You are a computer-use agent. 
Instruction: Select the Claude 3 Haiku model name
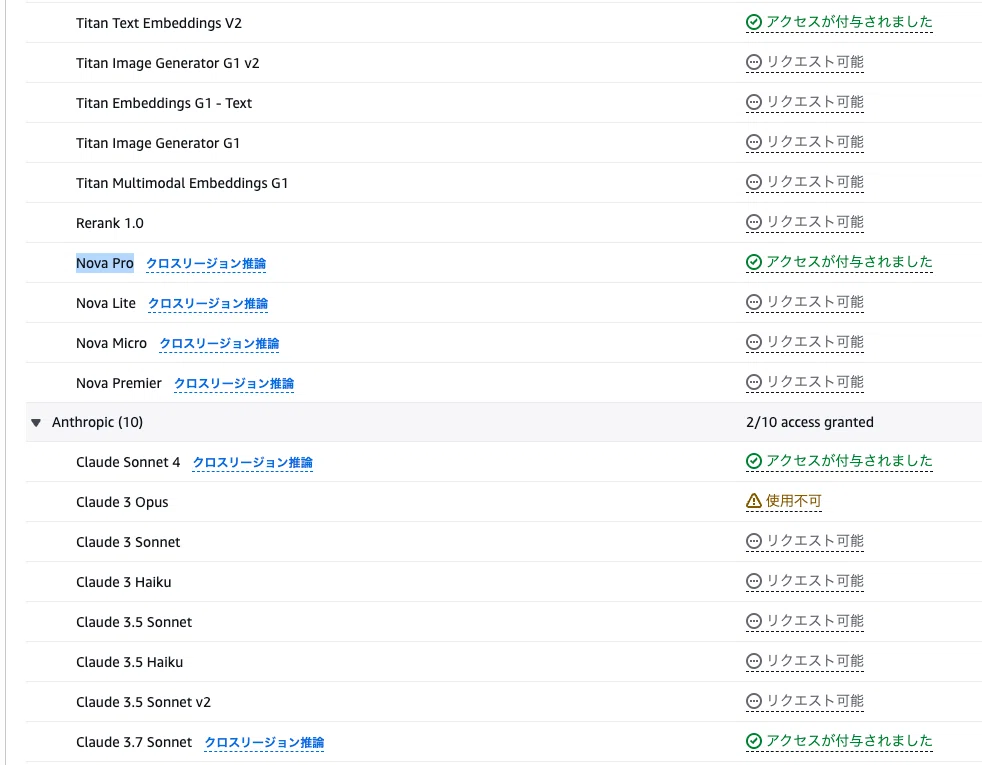tap(123, 583)
